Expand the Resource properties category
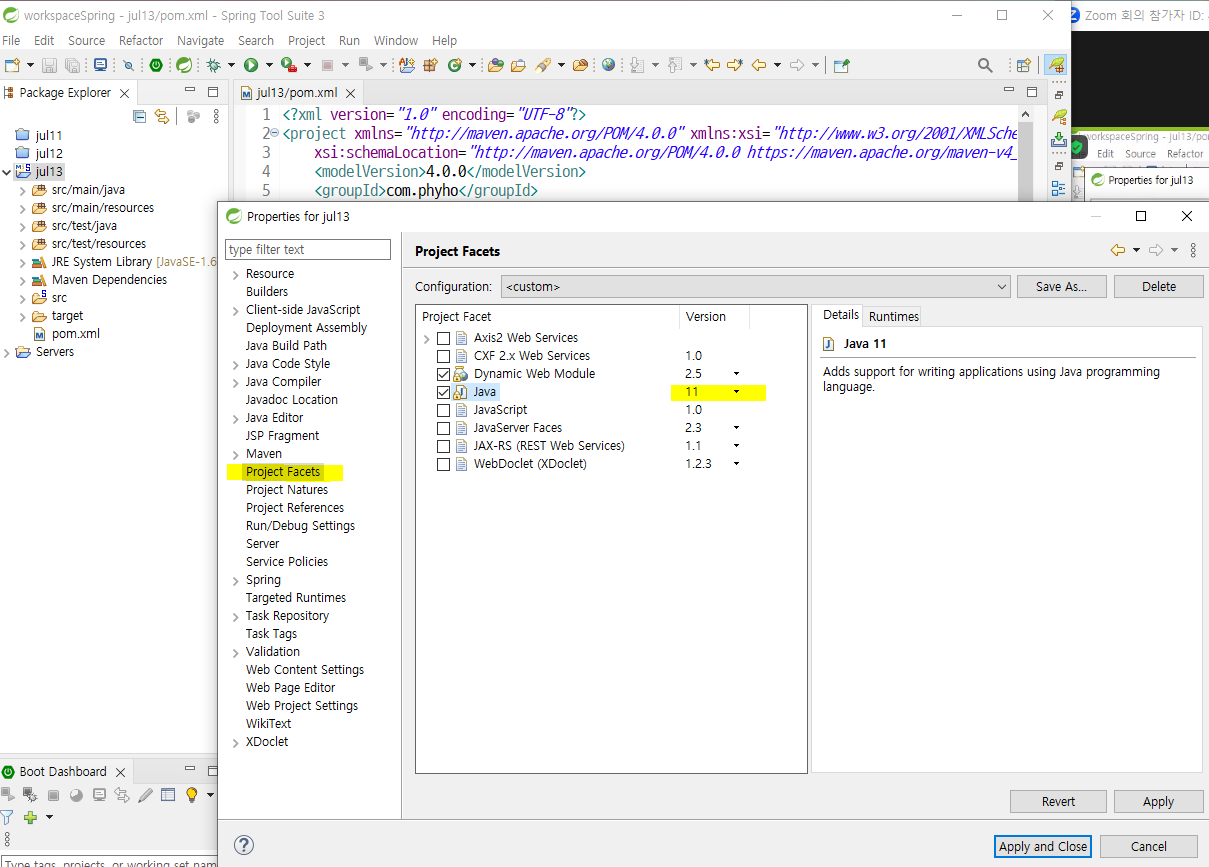 point(235,274)
